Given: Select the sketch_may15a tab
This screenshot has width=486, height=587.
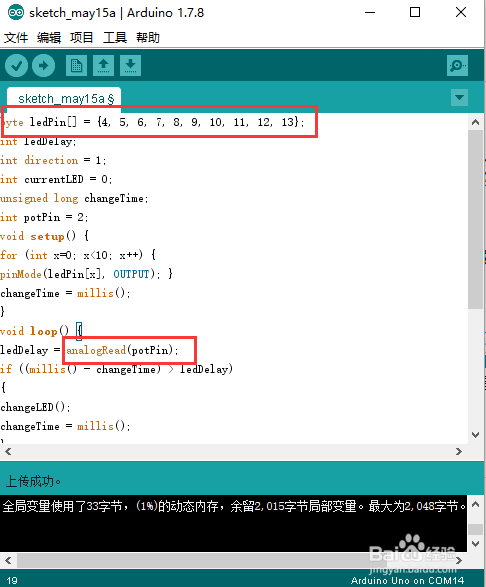Looking at the screenshot, I should (64, 99).
